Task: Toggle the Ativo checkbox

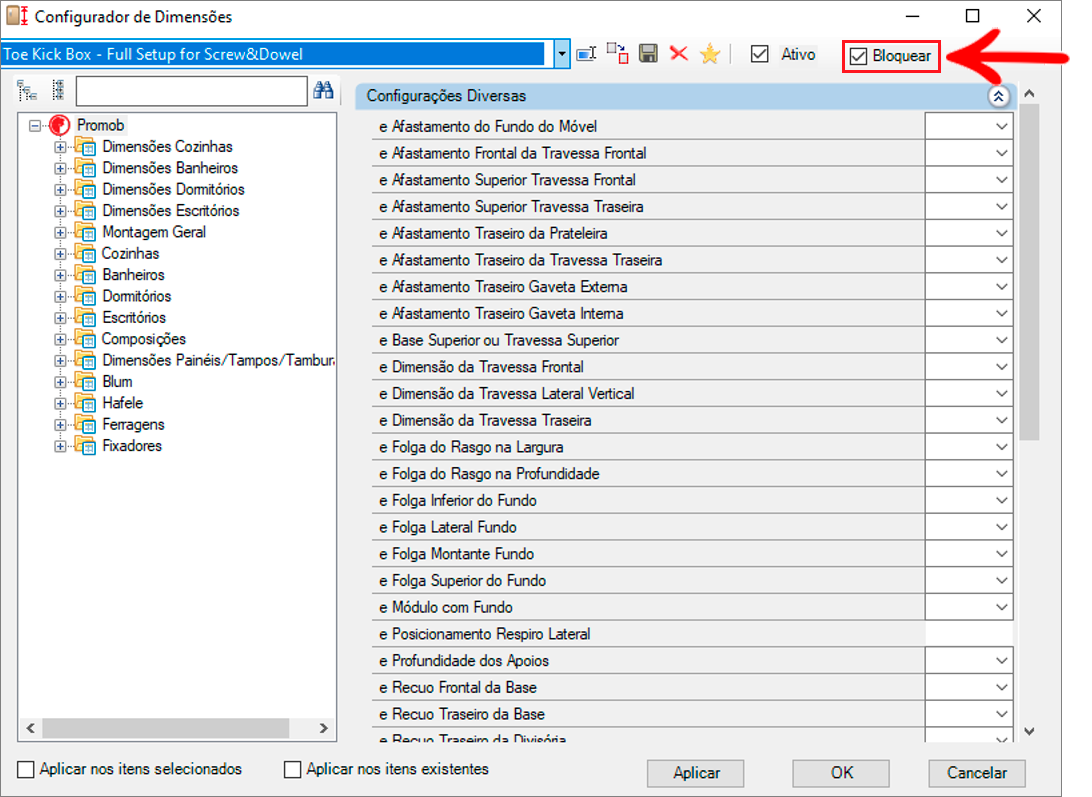Action: click(760, 54)
